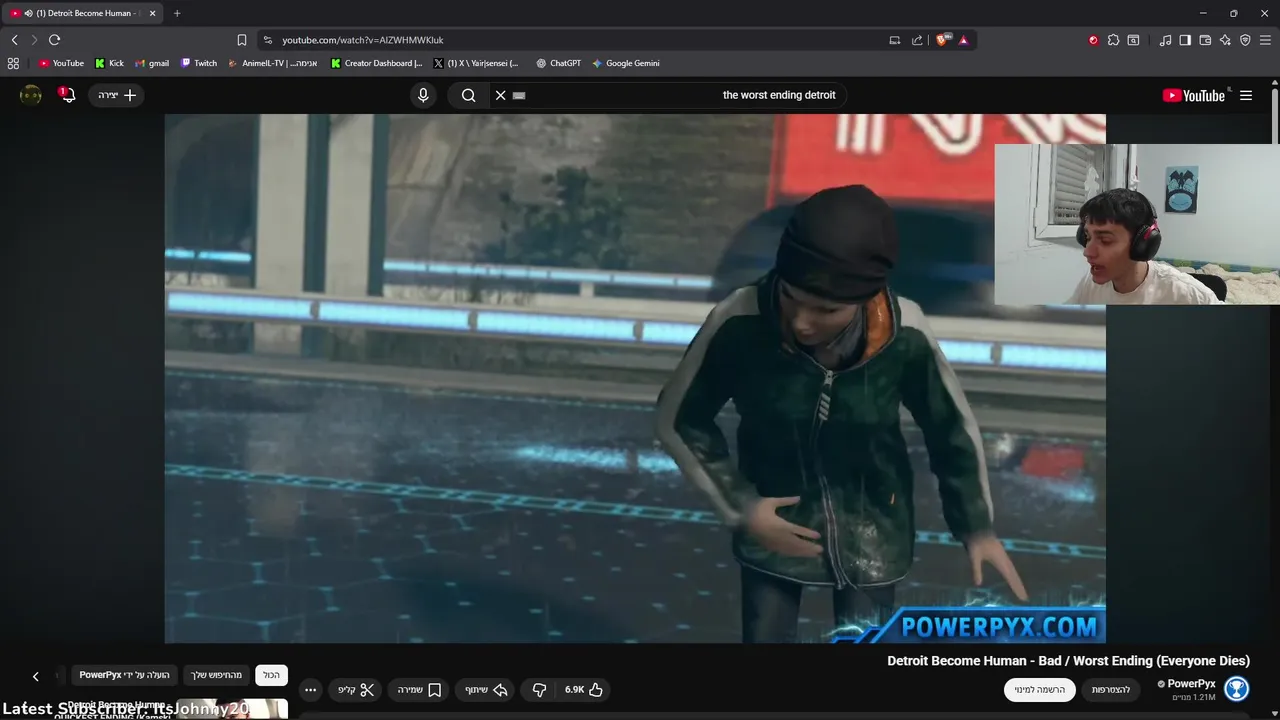The width and height of the screenshot is (1280, 720).
Task: Reload the current YouTube page
Action: (x=54, y=40)
